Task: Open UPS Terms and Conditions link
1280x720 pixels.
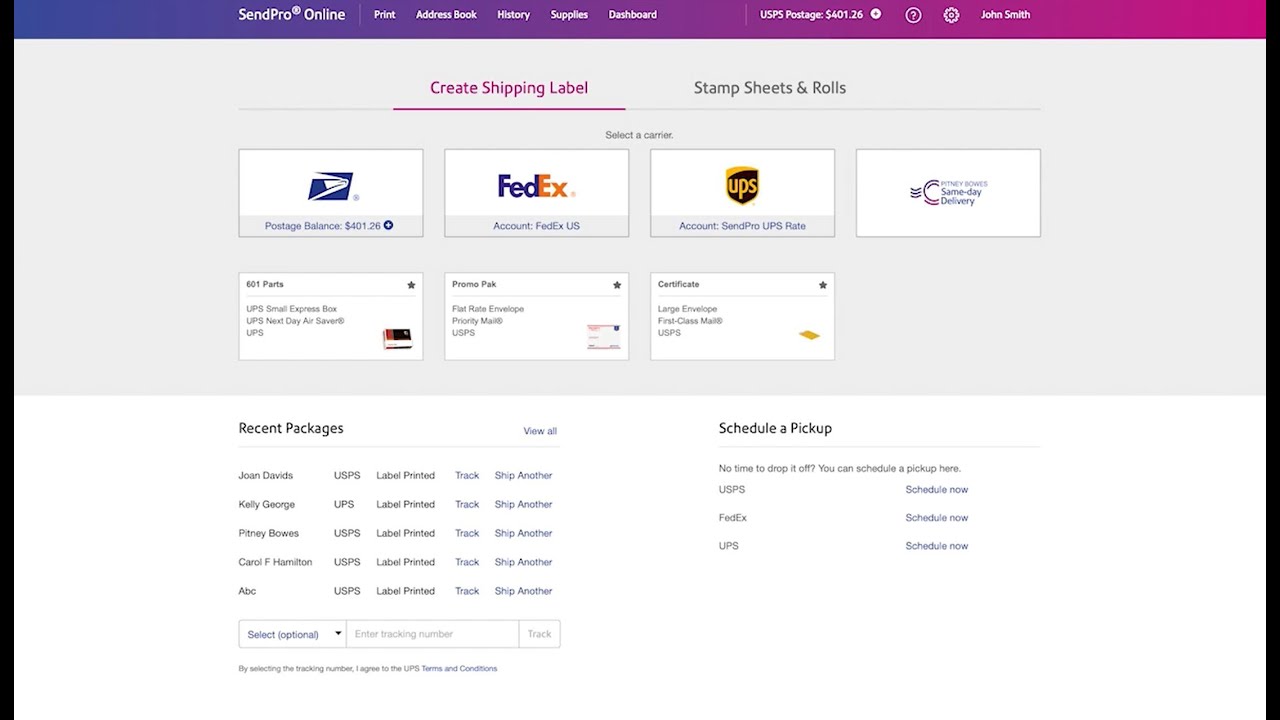Action: (x=459, y=668)
